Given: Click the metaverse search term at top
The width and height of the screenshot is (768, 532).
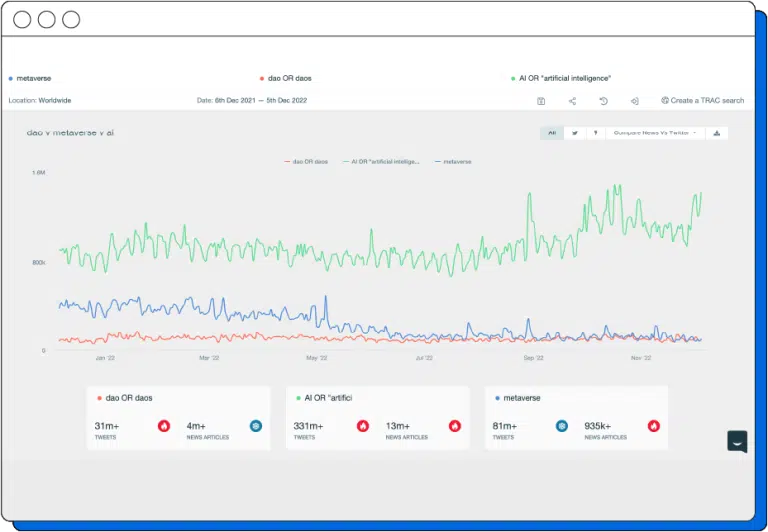Looking at the screenshot, I should click(x=36, y=77).
